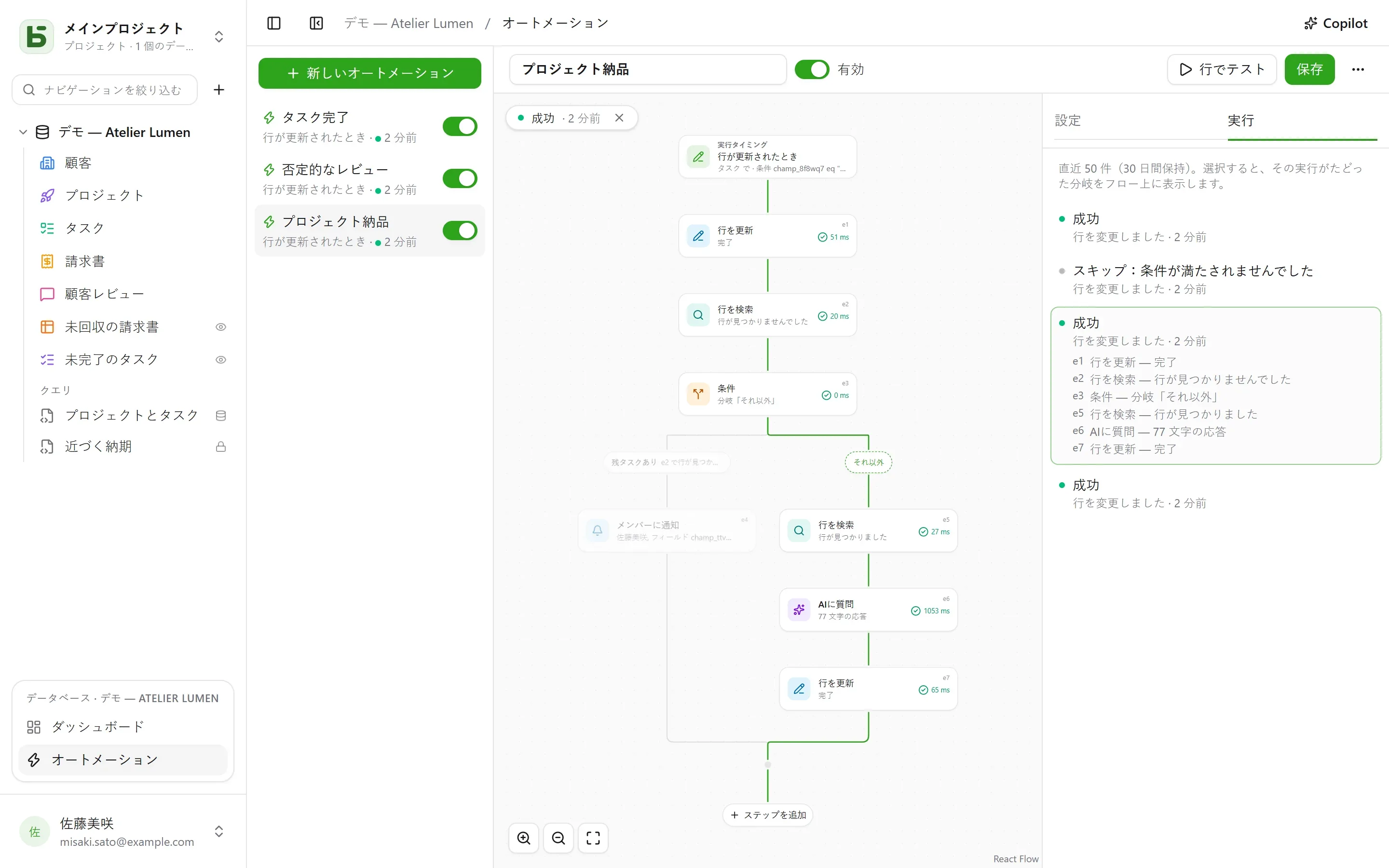Image resolution: width=1389 pixels, height=868 pixels.
Task: Select the 条件 e3 branch node
Action: point(767,394)
